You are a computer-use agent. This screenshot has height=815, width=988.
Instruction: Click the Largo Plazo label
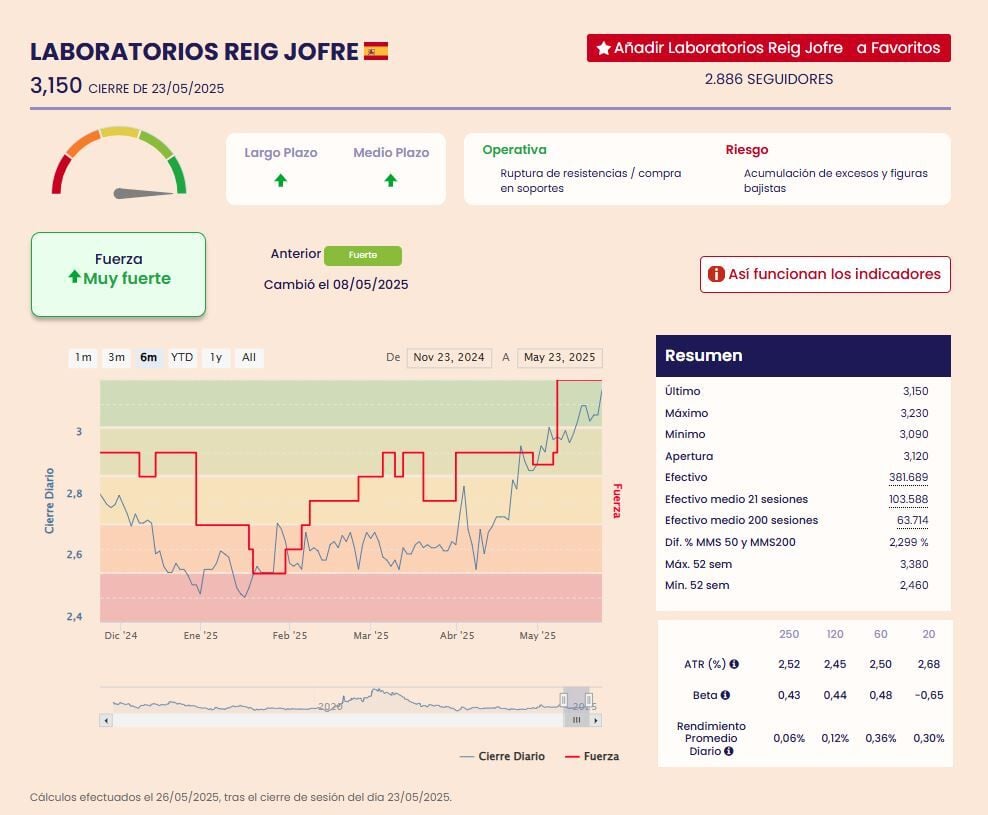point(281,153)
